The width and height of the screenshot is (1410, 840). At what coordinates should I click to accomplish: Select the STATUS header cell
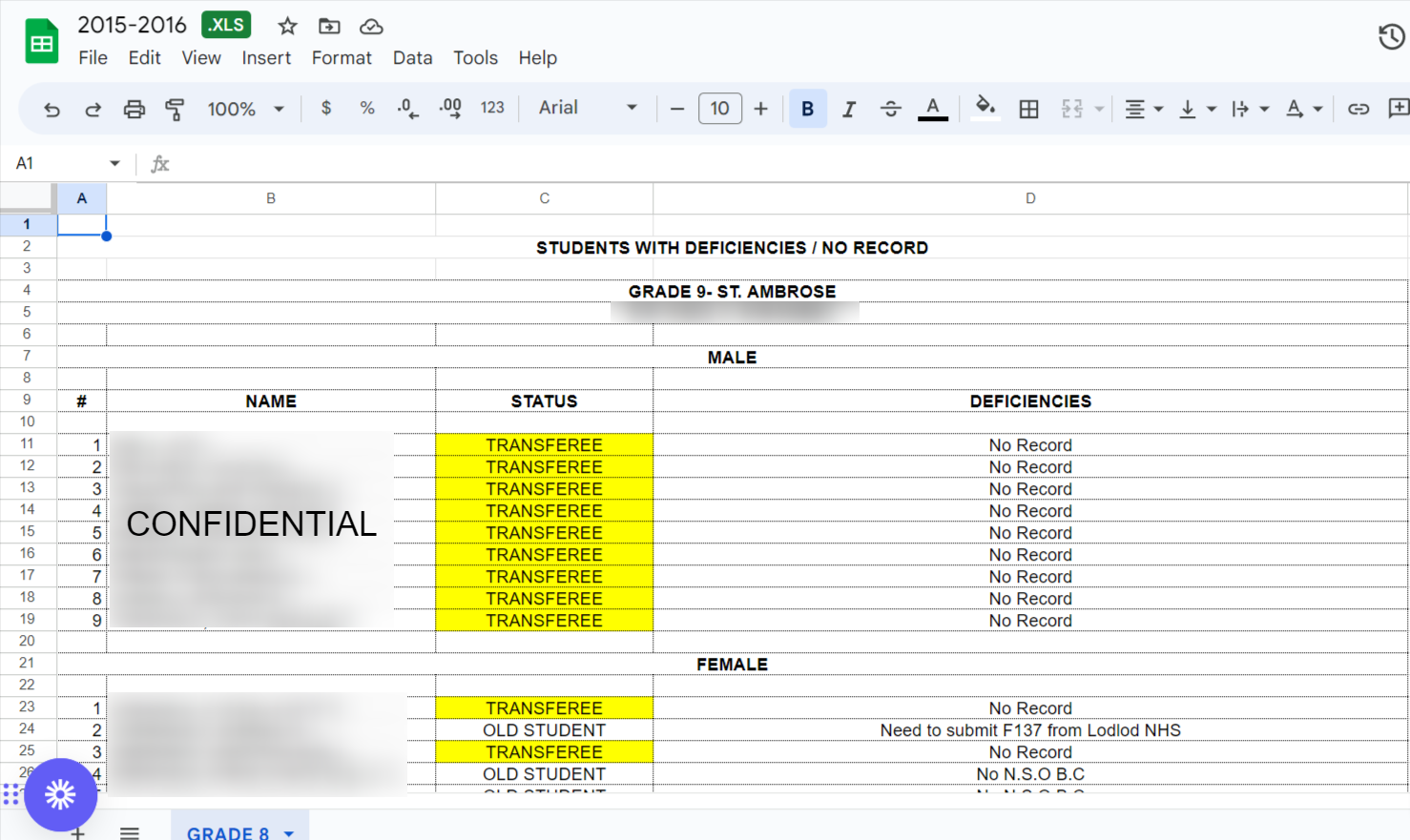(x=544, y=401)
